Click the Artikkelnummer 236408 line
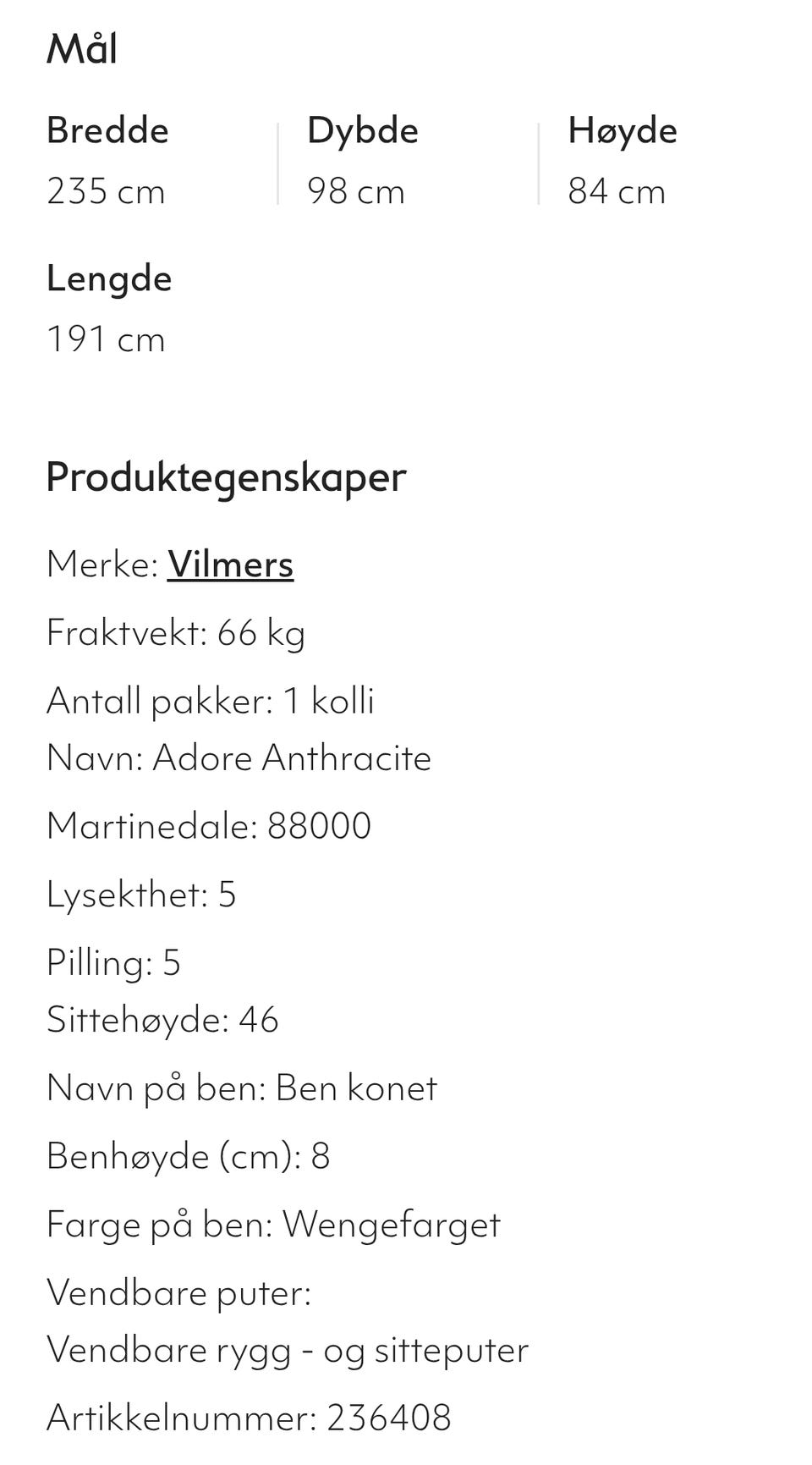Viewport: 812px width, 1465px height. click(249, 1418)
